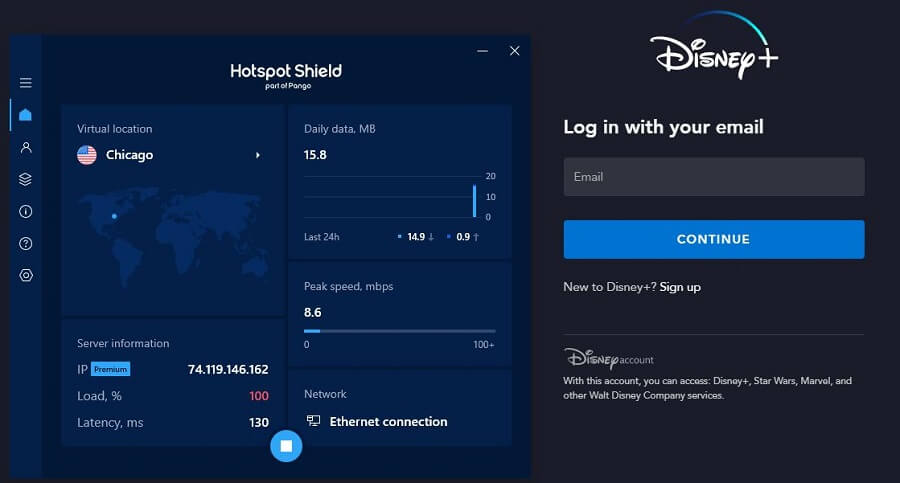Viewport: 900px width, 483px height.
Task: Open Hotspot Shield settings hexagon icon
Action: point(26,275)
